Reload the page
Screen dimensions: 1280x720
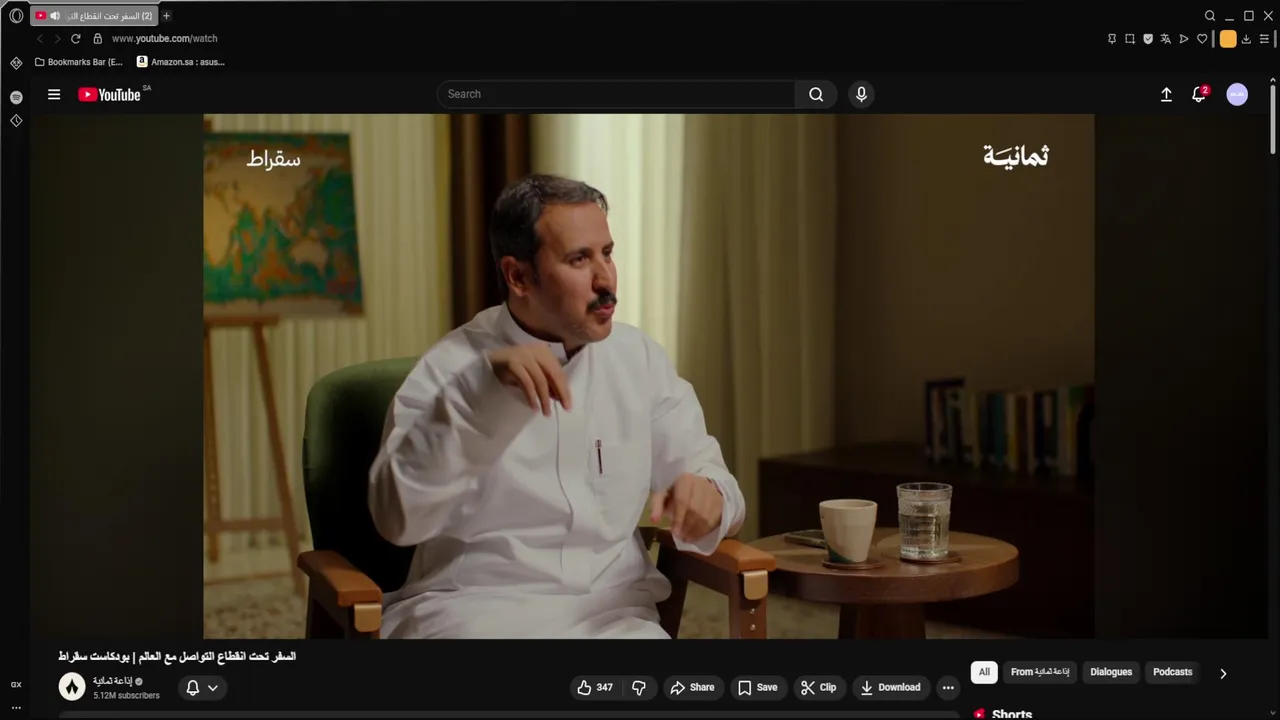pyautogui.click(x=75, y=38)
